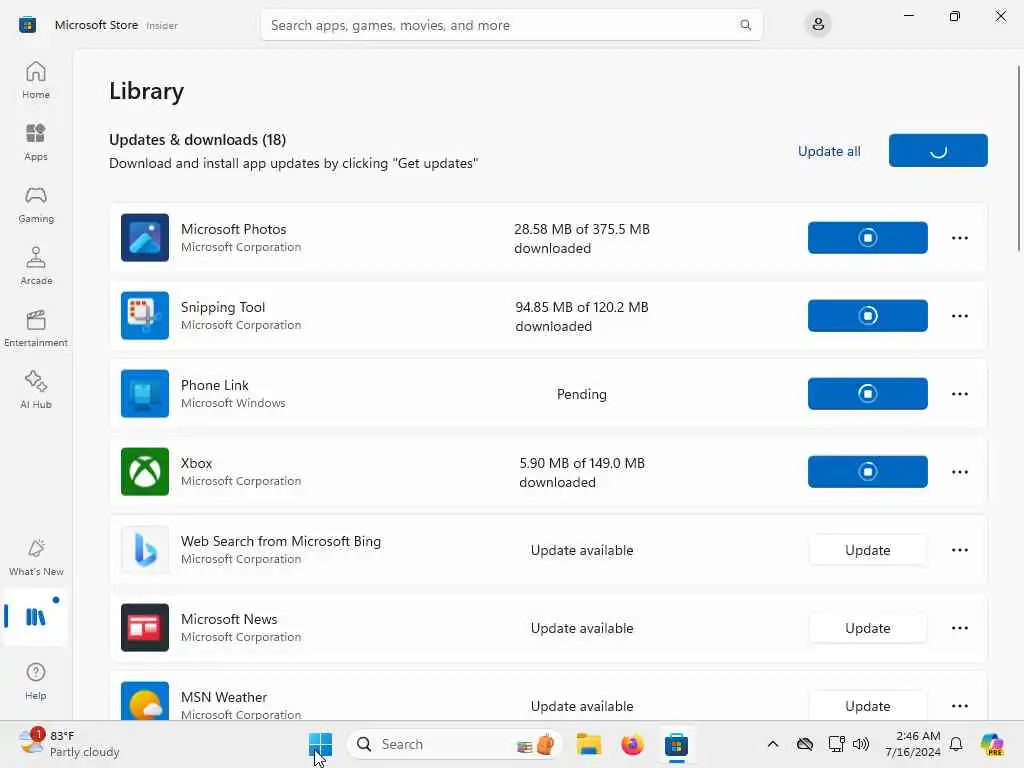Viewport: 1024px width, 768px height.
Task: Update MSN Weather app
Action: (867, 705)
